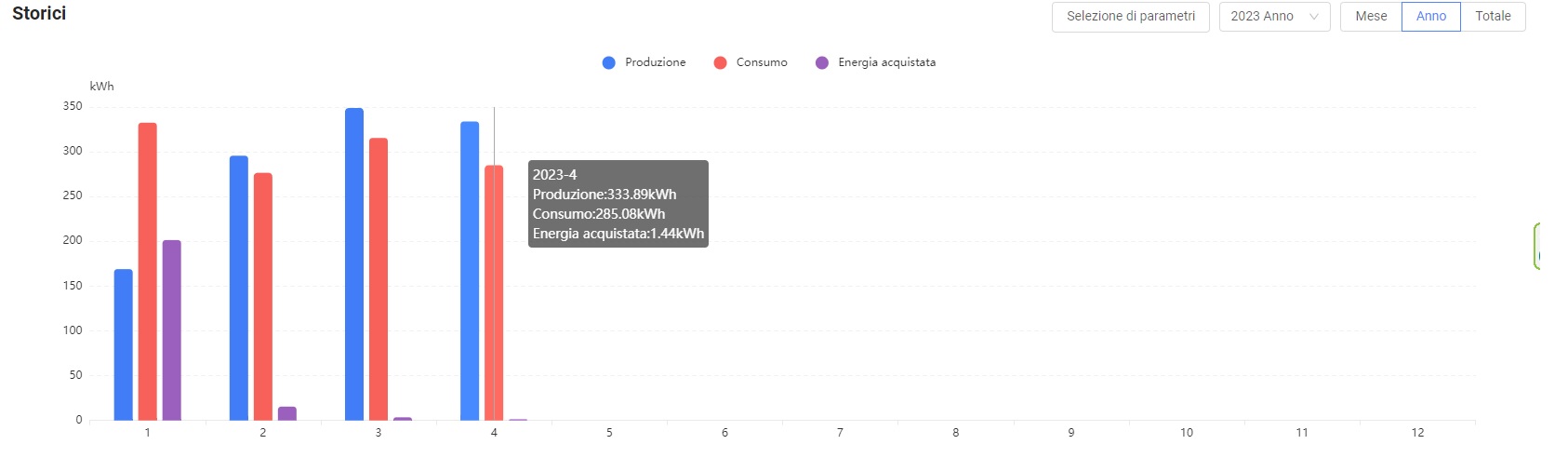1568x471 pixels.
Task: Switch to the Totale view tab
Action: click(x=1493, y=17)
